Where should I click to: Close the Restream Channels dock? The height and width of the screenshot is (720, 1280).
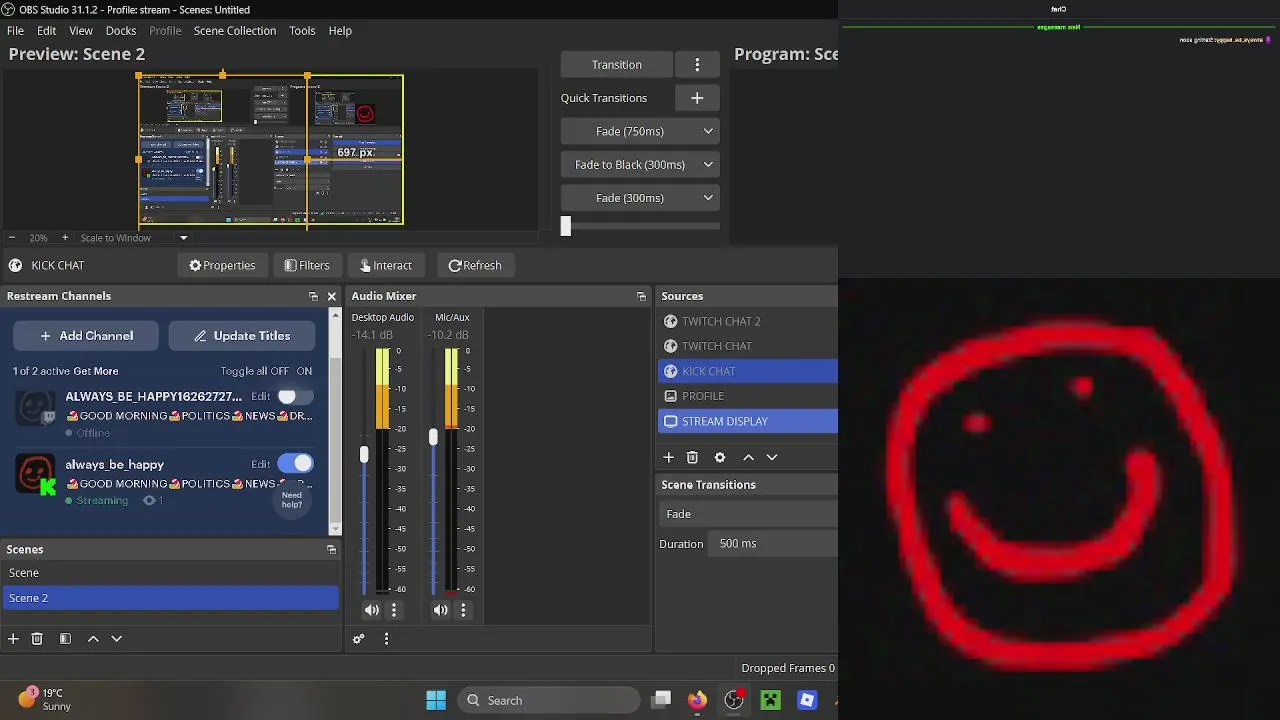point(332,297)
